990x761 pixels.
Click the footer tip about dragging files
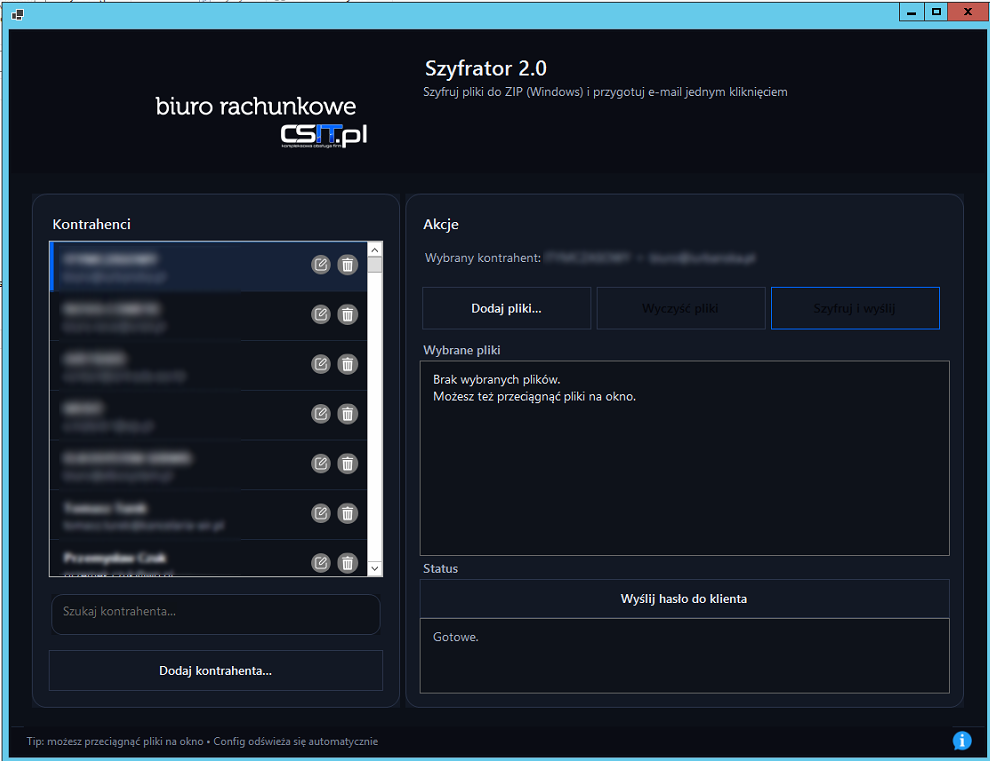tap(202, 741)
